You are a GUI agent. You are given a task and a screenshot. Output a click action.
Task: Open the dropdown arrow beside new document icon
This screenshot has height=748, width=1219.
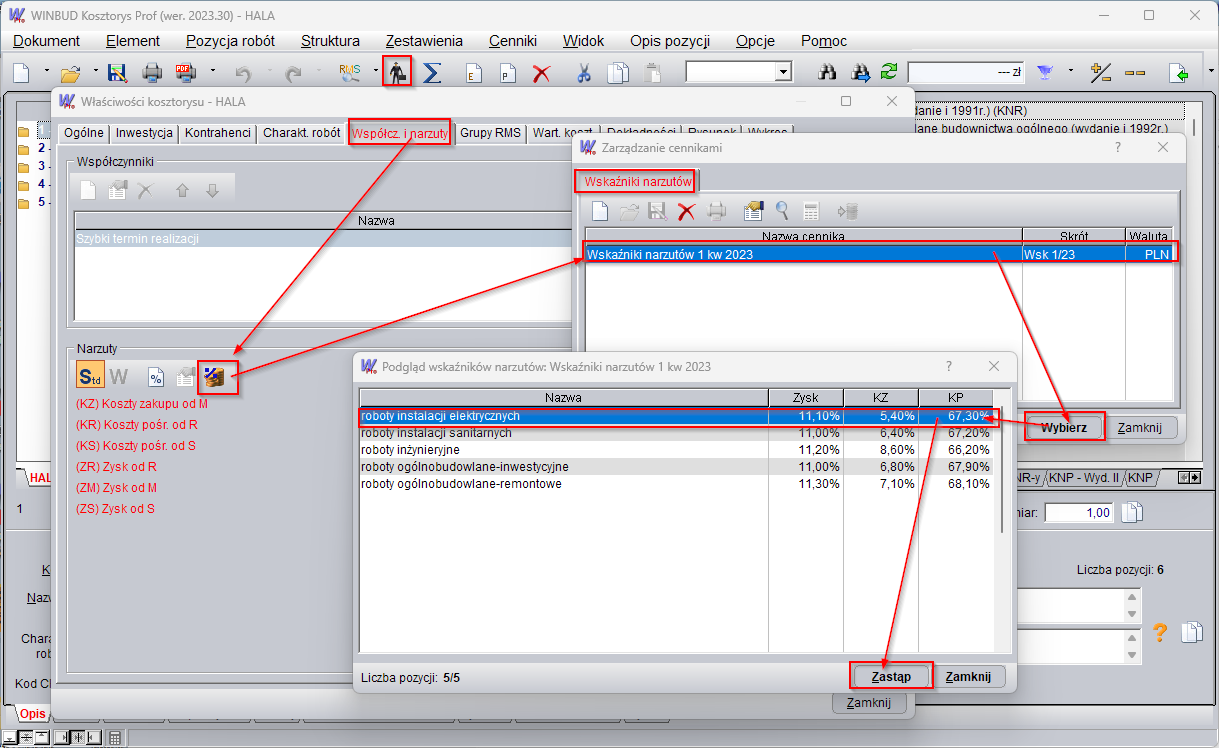click(47, 73)
